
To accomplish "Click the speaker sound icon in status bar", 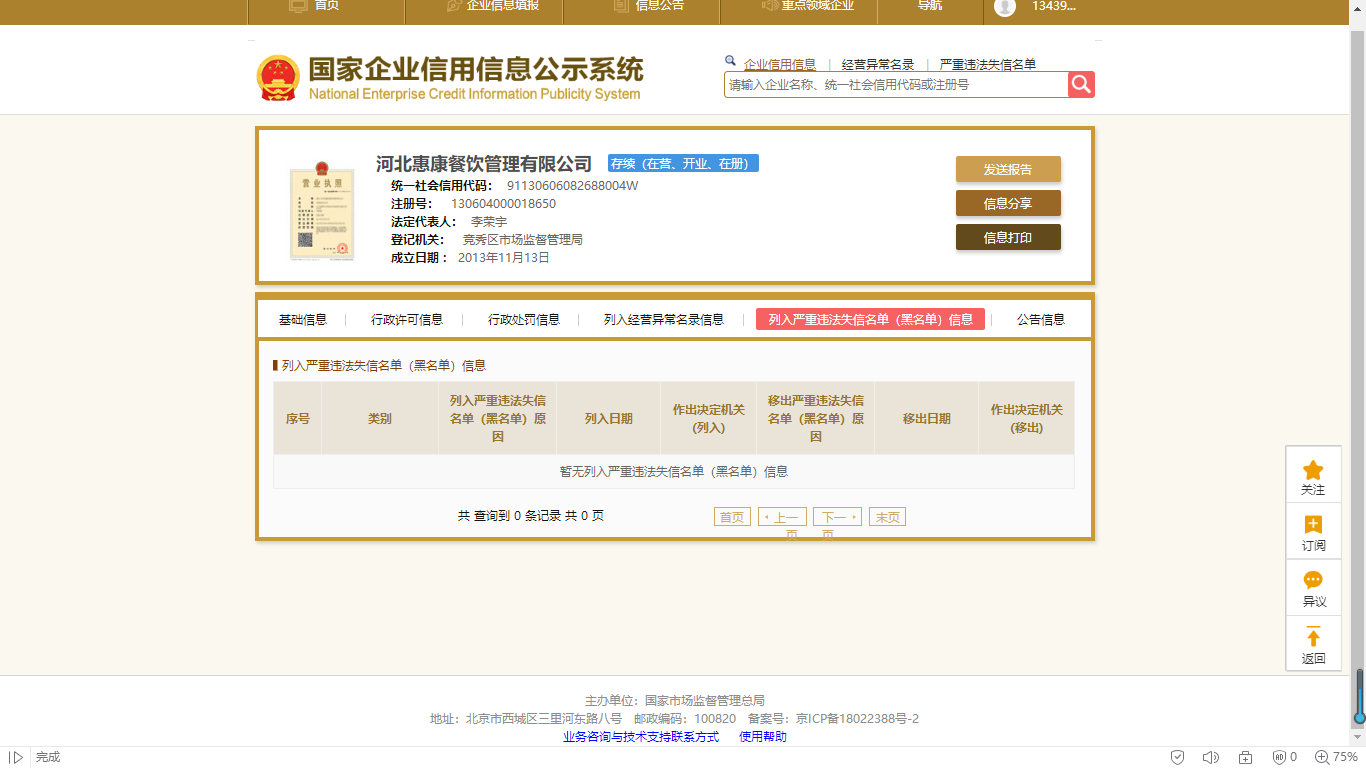I will point(1211,757).
